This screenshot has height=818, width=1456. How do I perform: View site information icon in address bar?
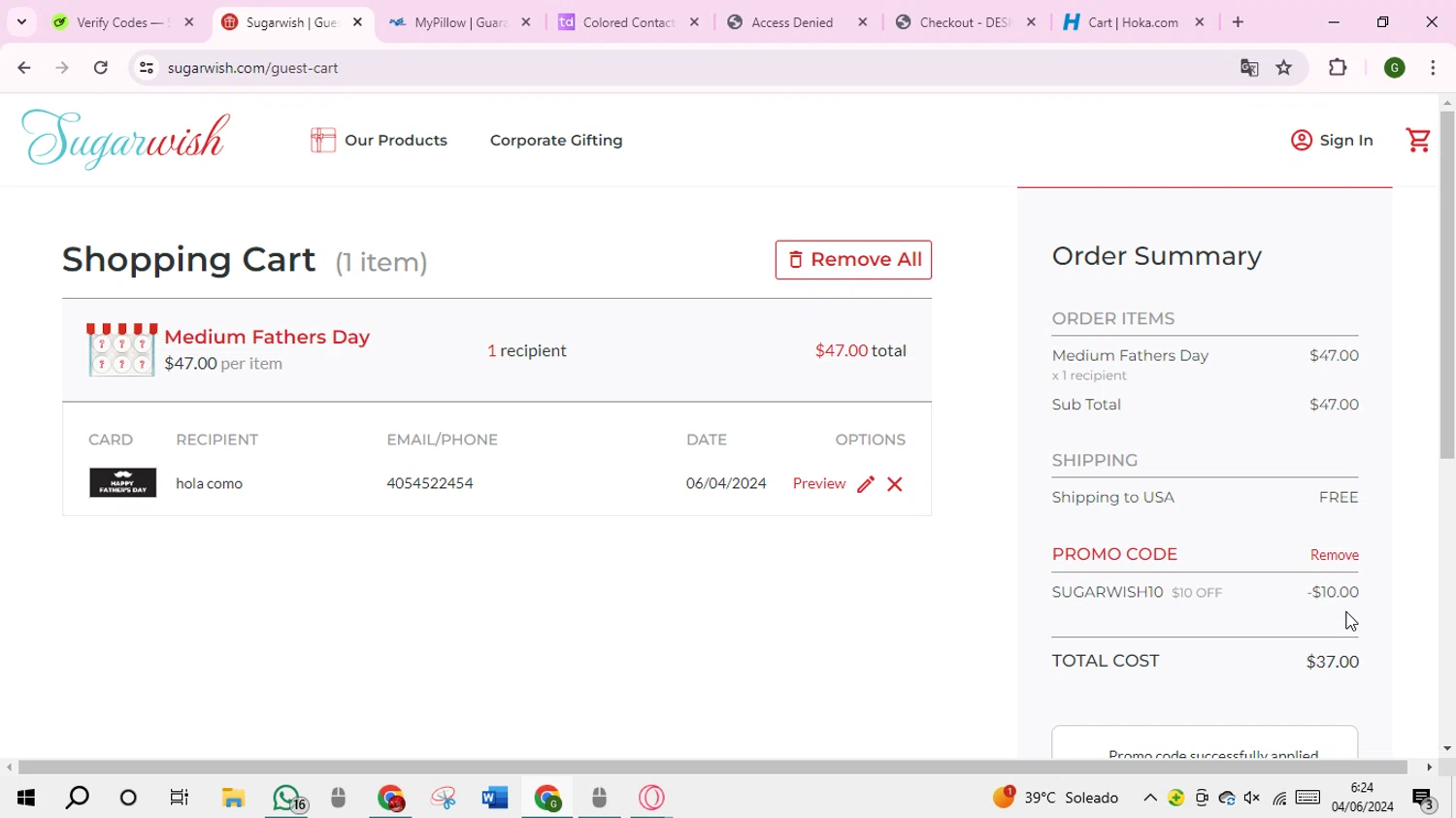[x=147, y=67]
